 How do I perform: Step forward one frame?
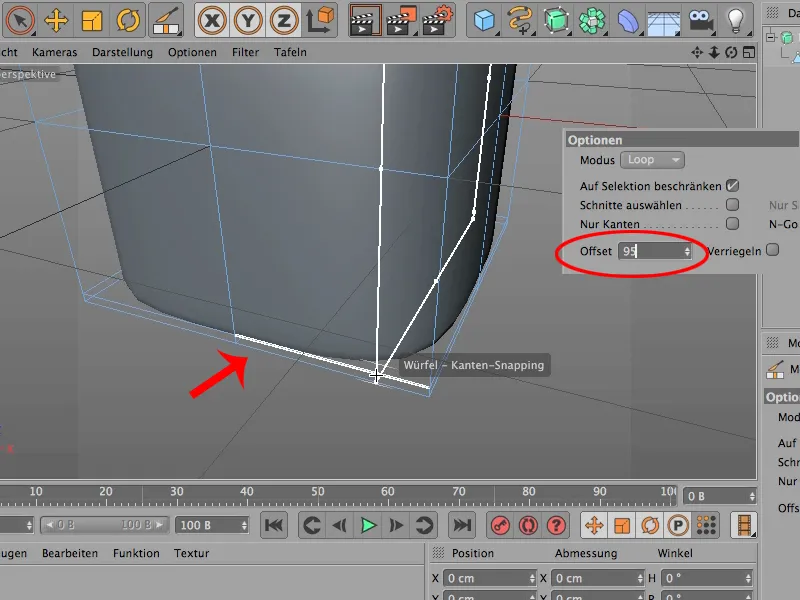396,525
